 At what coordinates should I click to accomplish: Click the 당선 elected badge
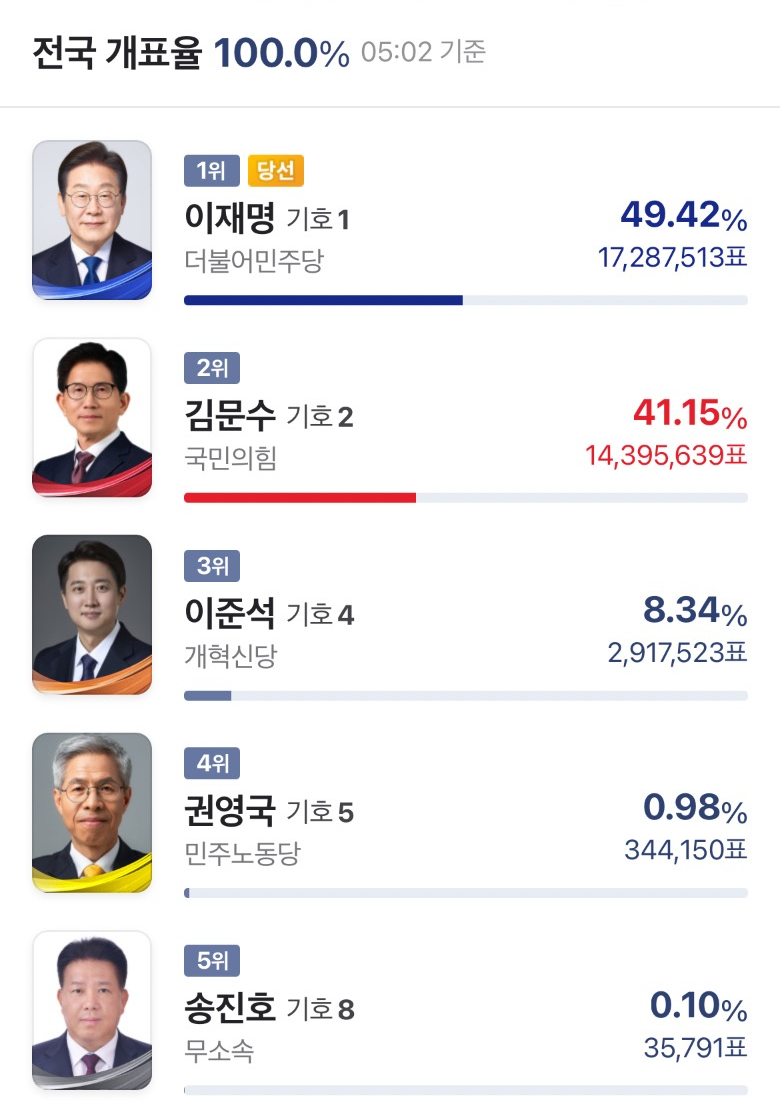tap(276, 171)
